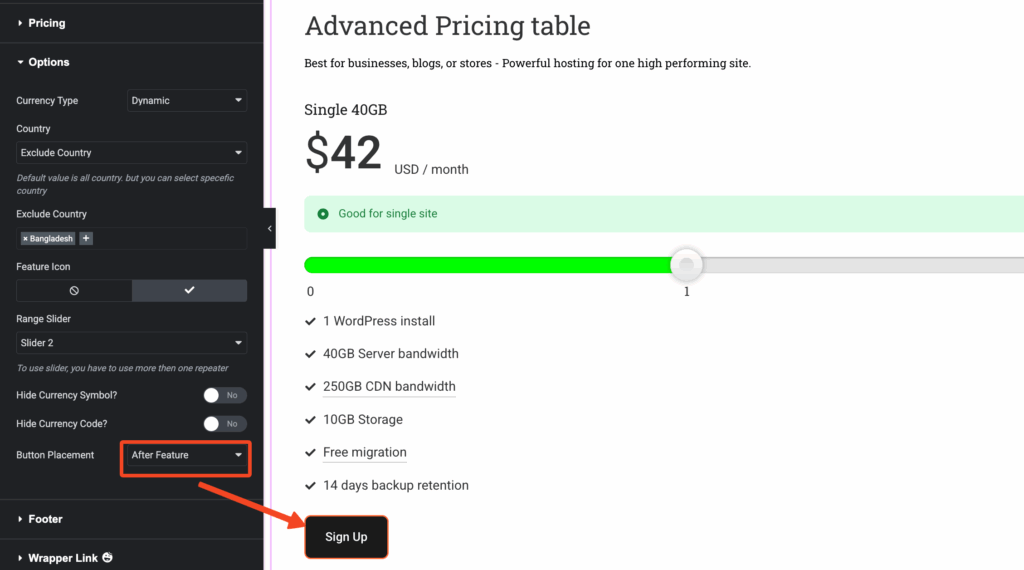
Task: Open the Range Slider dropdown
Action: tap(131, 343)
